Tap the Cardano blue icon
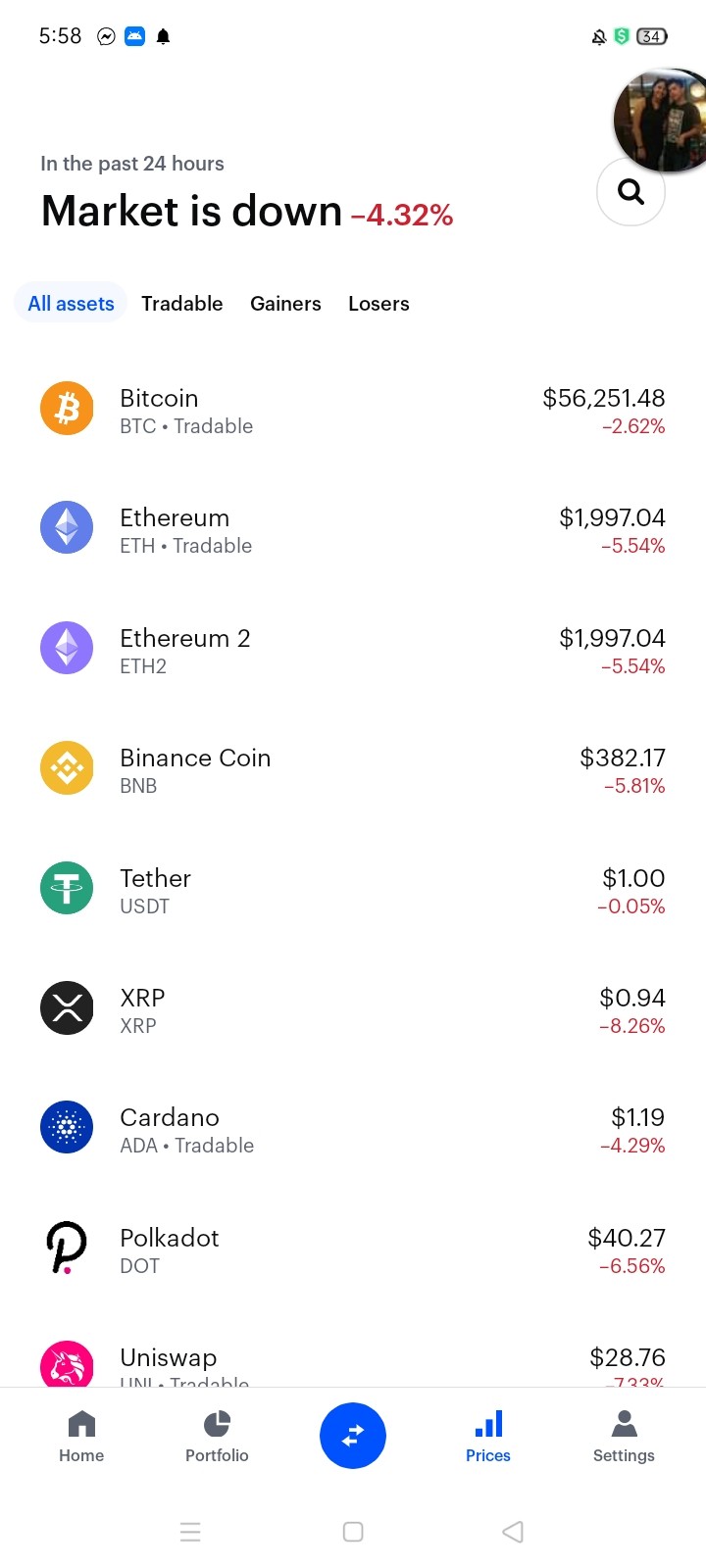 pyautogui.click(x=67, y=1127)
